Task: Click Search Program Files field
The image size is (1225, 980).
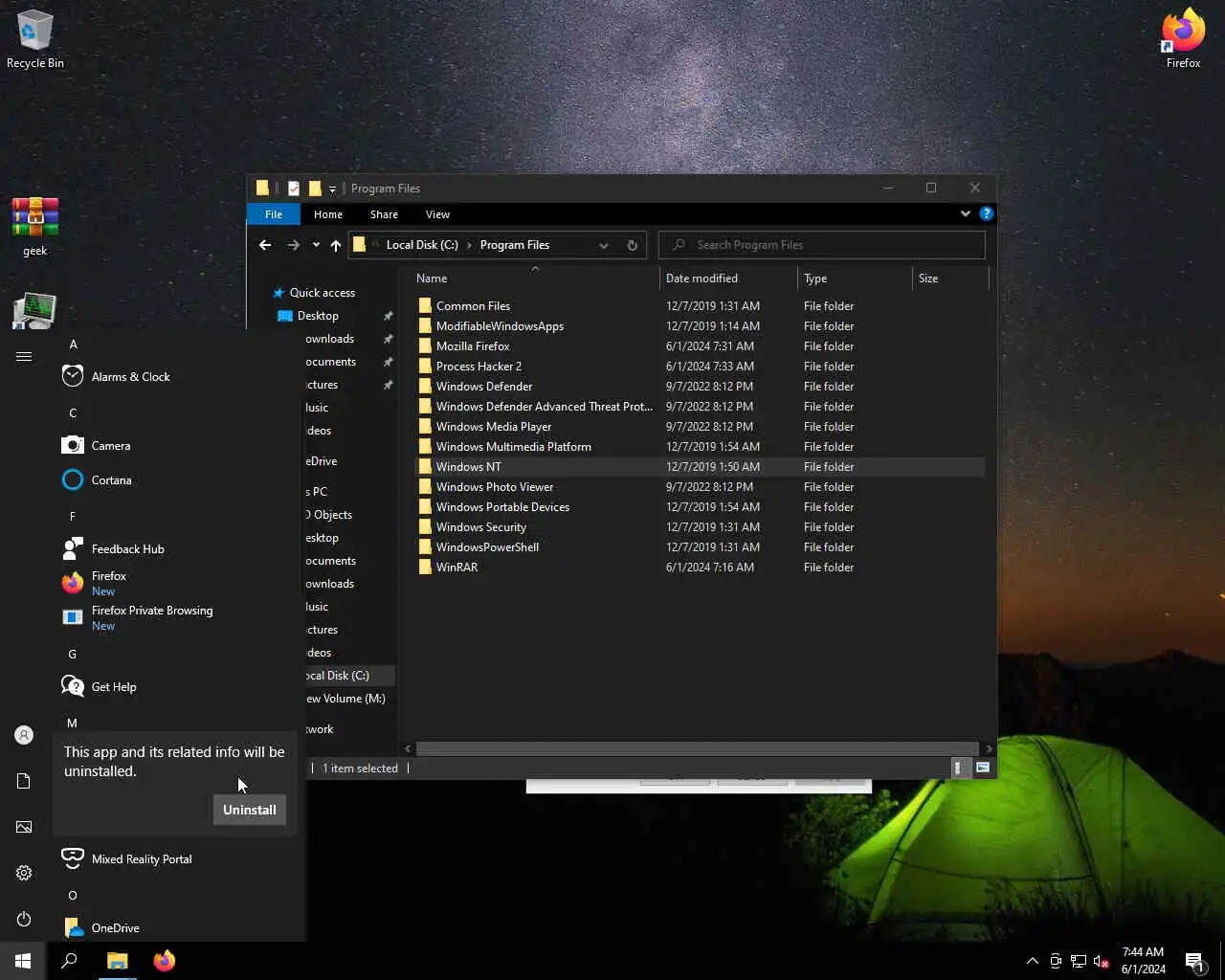Action: coord(821,245)
